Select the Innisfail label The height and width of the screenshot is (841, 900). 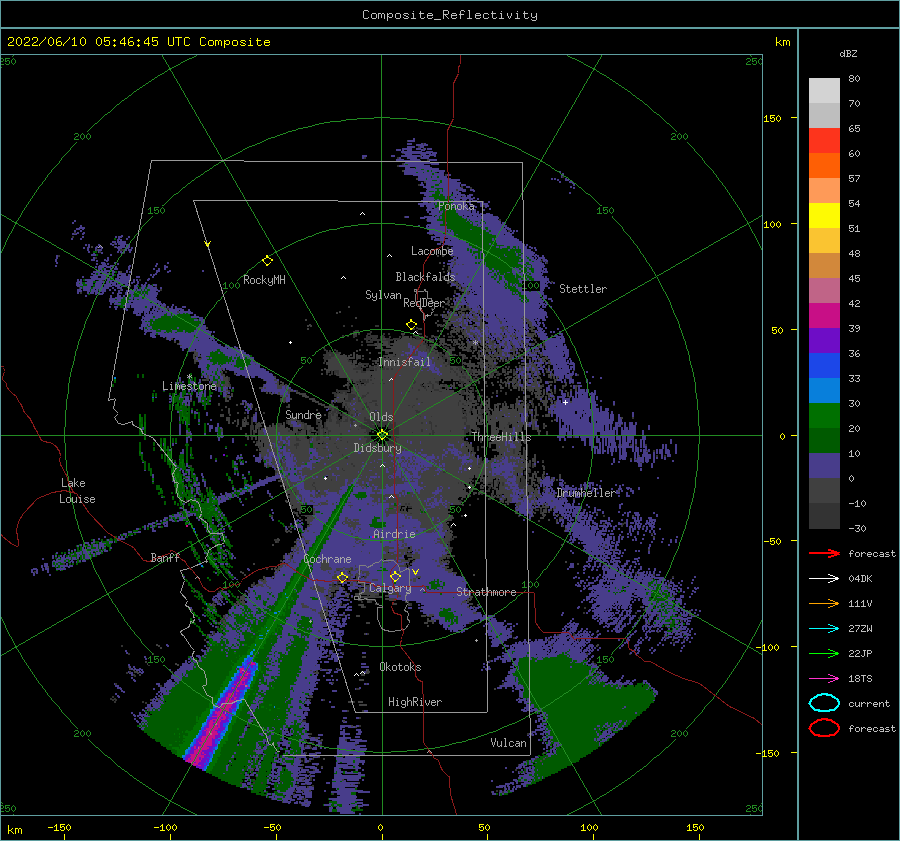point(404,362)
